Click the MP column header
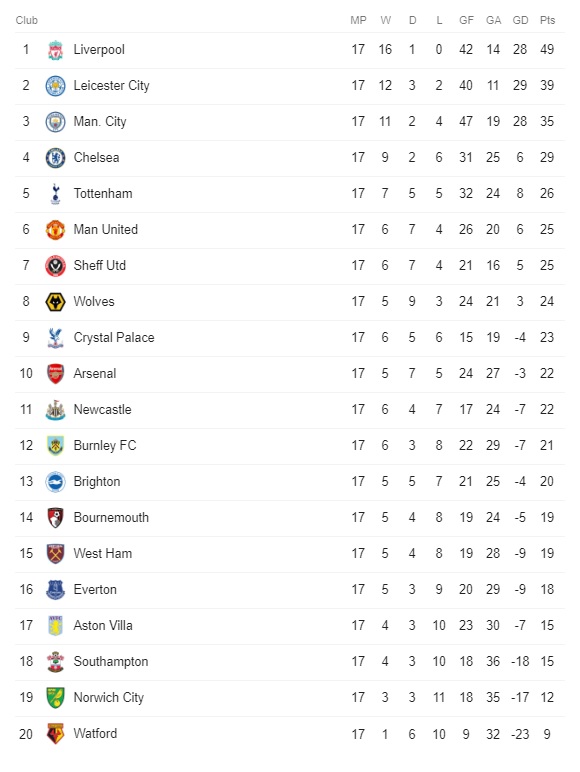The height and width of the screenshot is (772, 580). click(358, 20)
